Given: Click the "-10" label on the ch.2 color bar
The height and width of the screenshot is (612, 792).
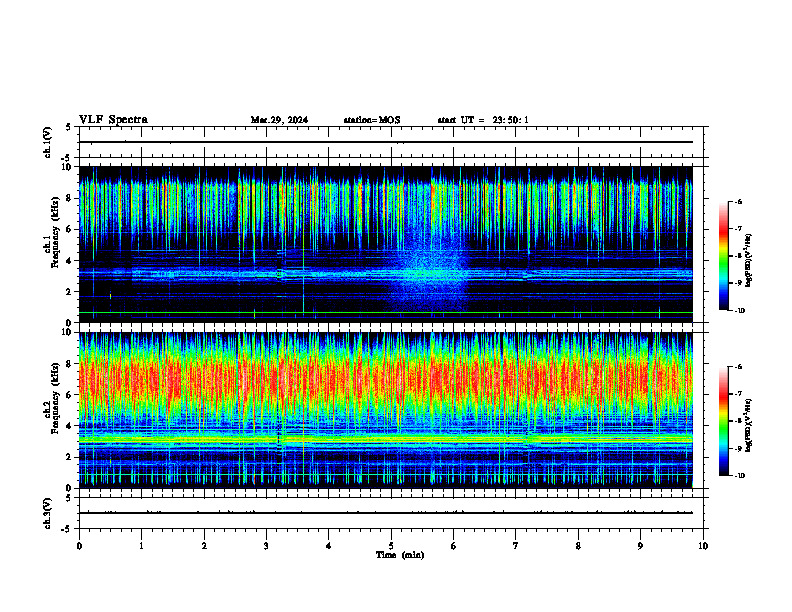Looking at the screenshot, I should coord(740,476).
